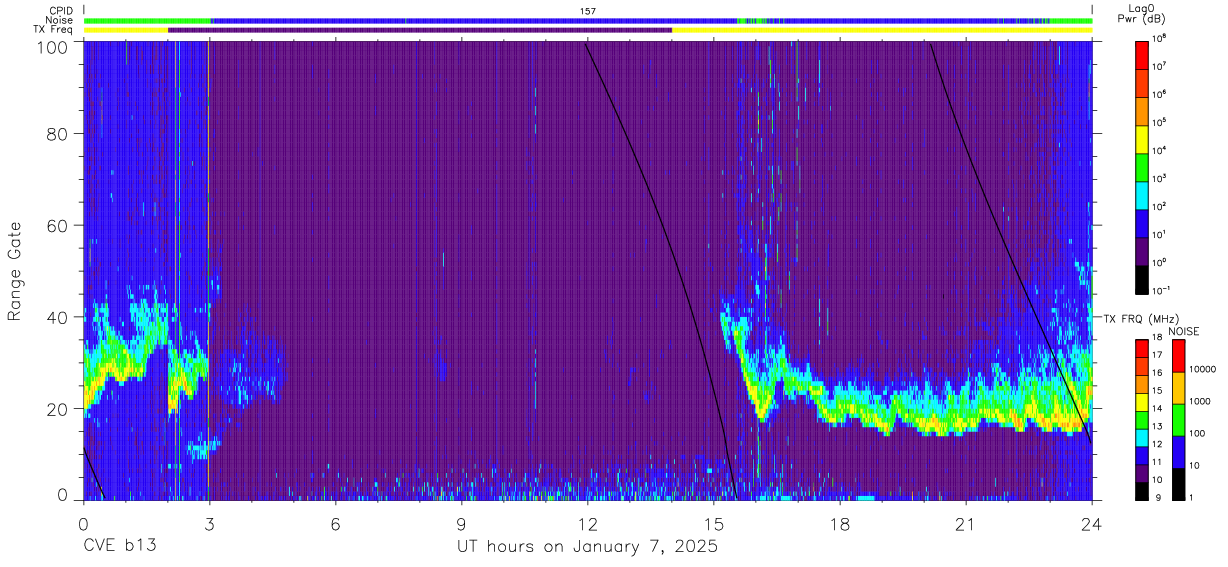Click the 80 tick on Range Gate axis
The height and width of the screenshot is (567, 1228).
coord(56,134)
